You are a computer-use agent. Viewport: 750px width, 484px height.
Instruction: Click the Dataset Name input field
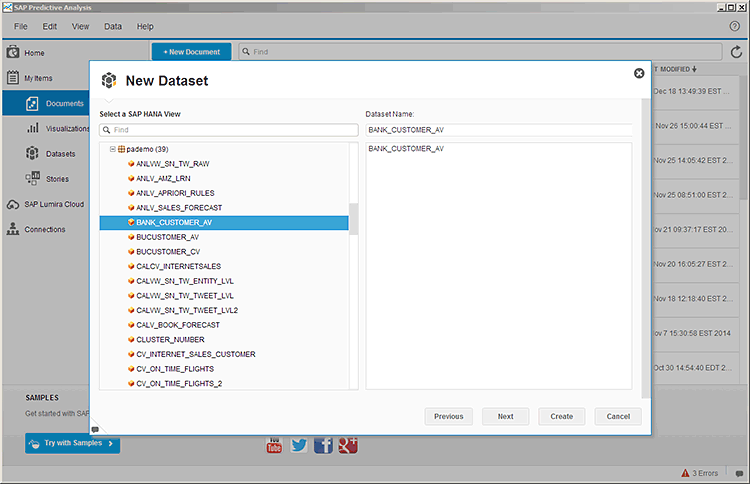click(x=499, y=130)
